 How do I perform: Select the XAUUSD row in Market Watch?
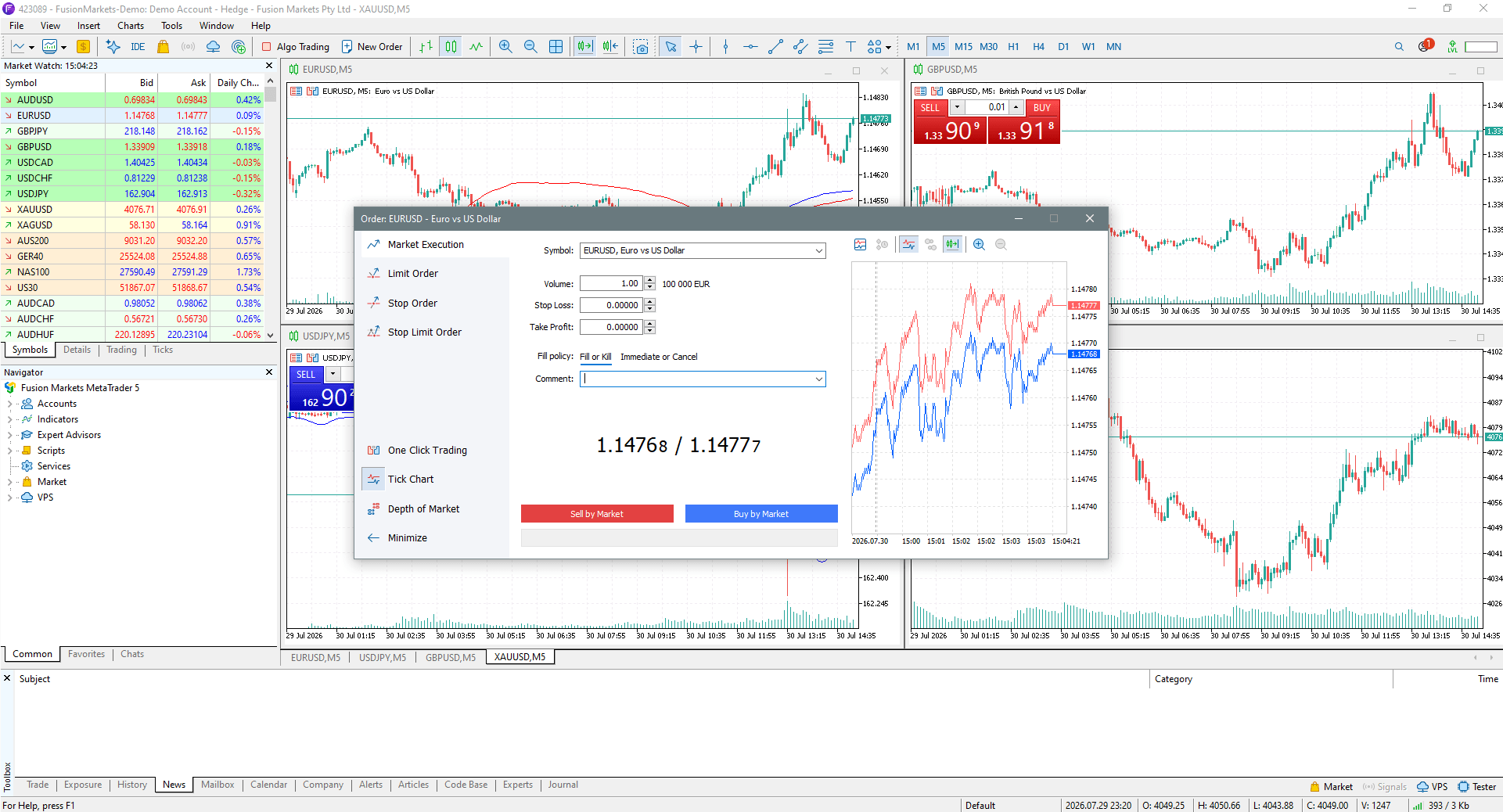tap(131, 210)
